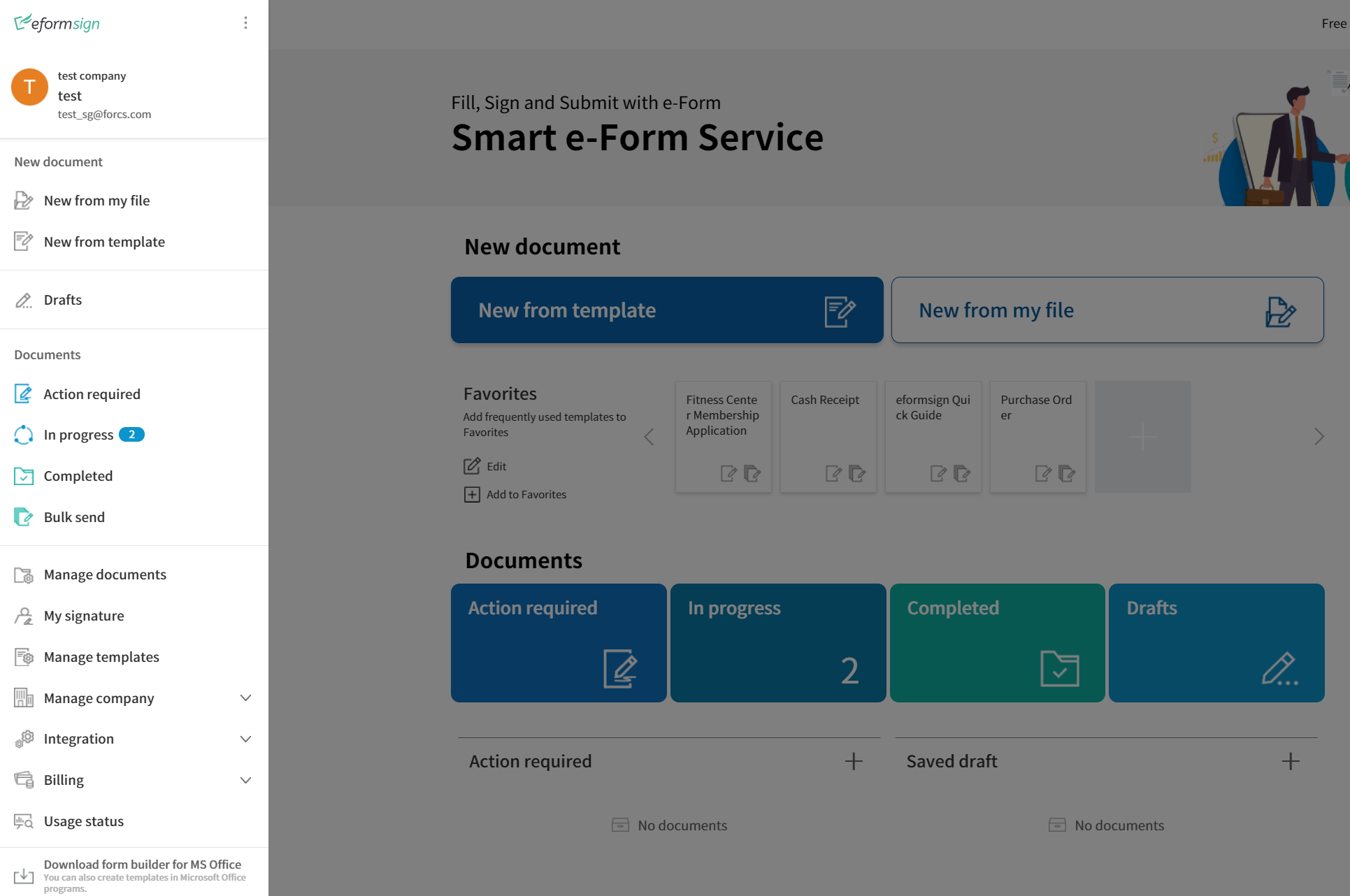1350x896 pixels.
Task: Click the eformsign logo
Action: [57, 23]
